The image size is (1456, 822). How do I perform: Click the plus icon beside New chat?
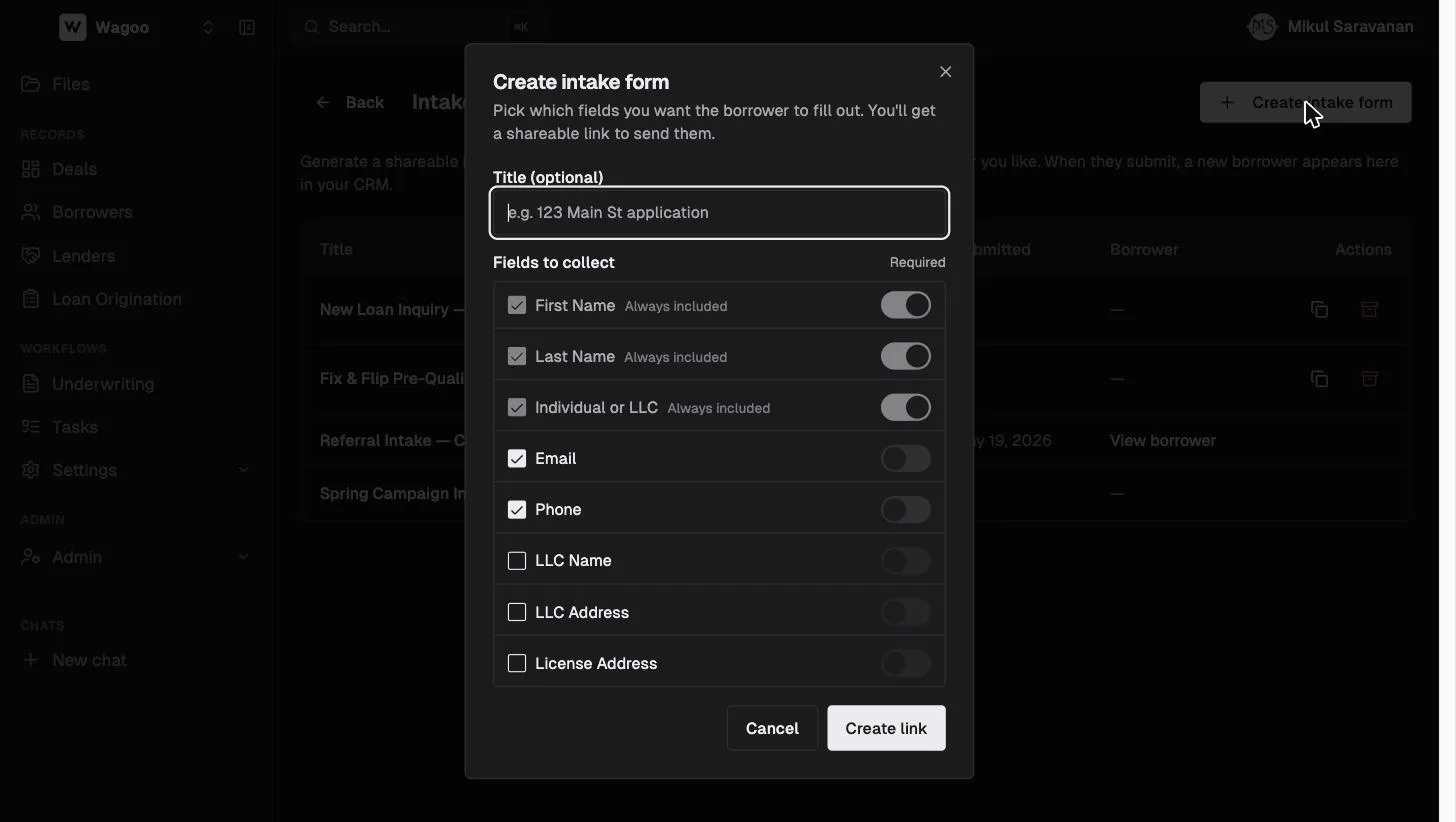click(x=31, y=660)
